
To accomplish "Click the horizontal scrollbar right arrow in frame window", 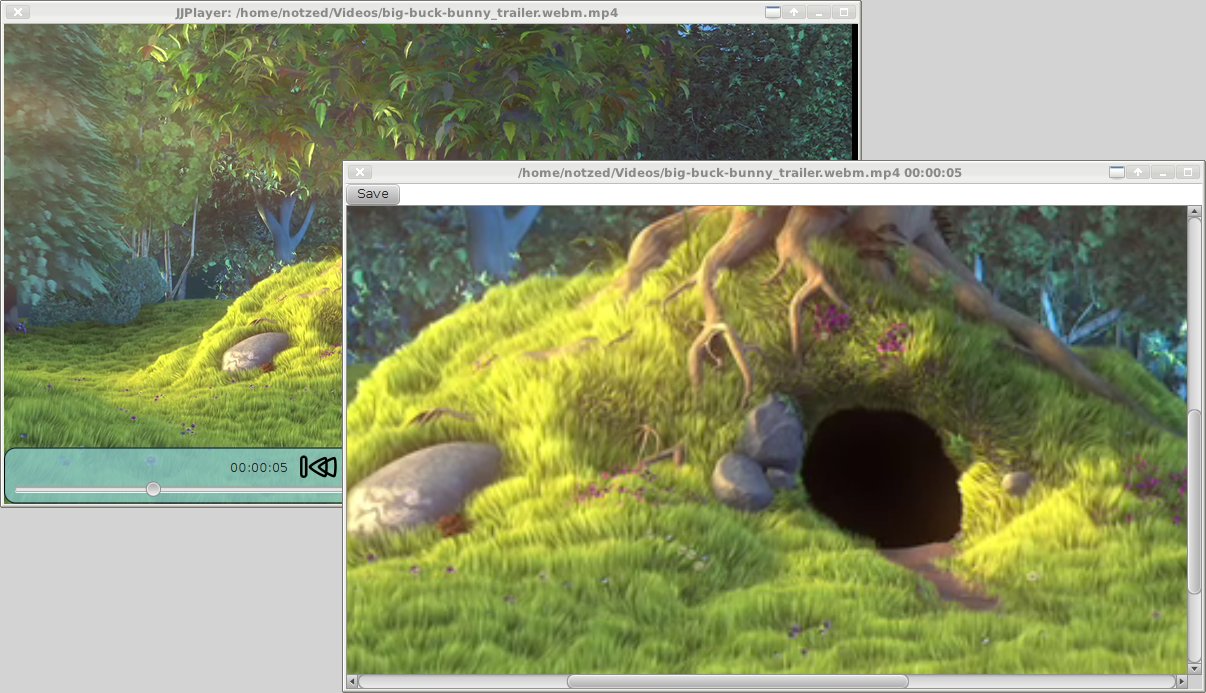I will (x=1181, y=682).
